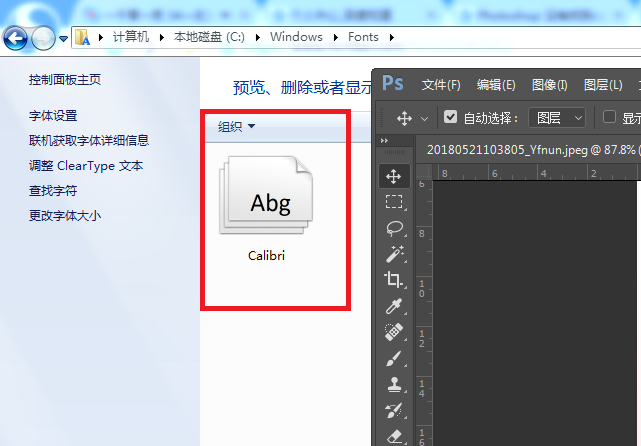Open Photoshop 图层(L) menu
The width and height of the screenshot is (641, 446).
(603, 85)
